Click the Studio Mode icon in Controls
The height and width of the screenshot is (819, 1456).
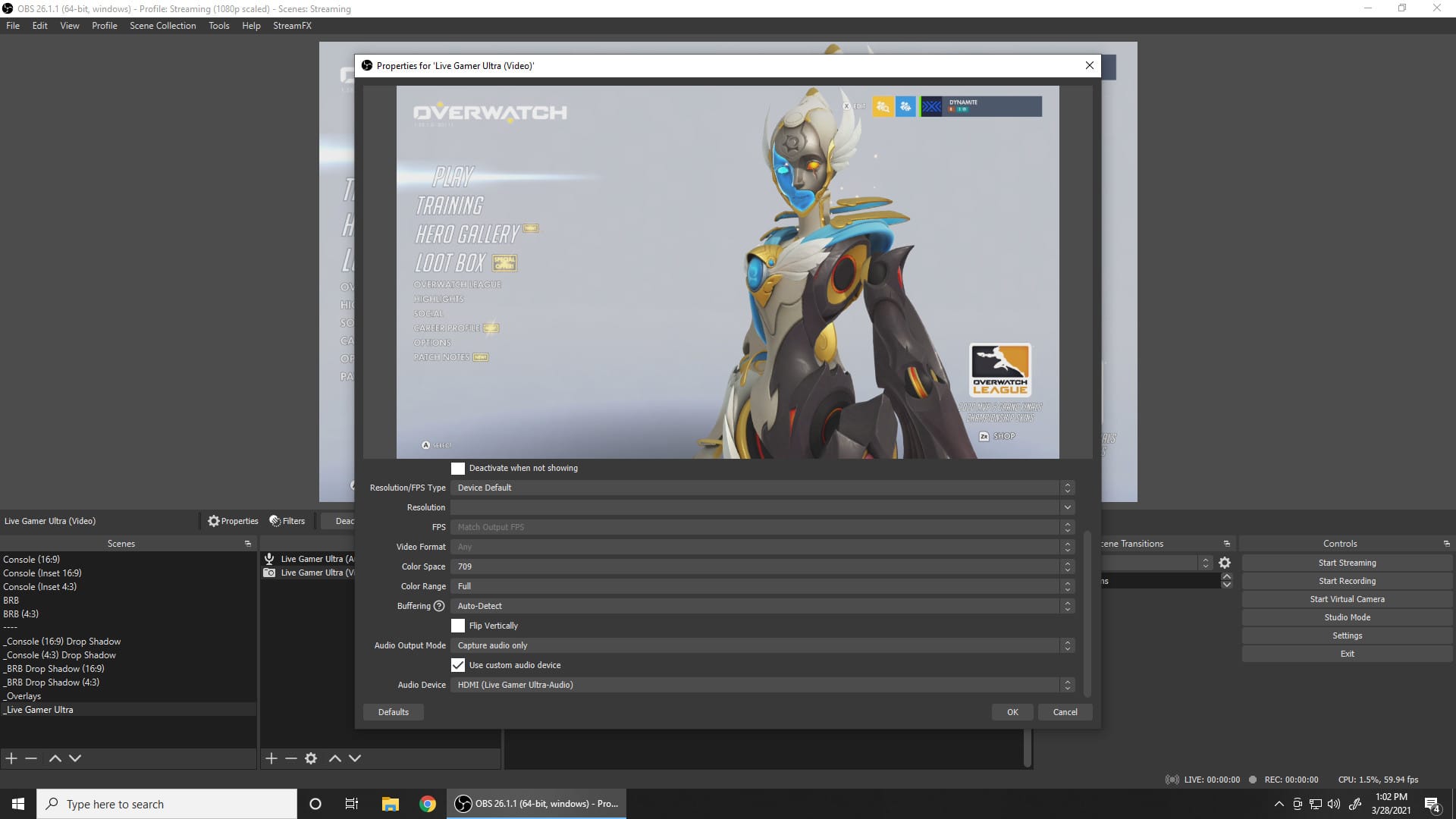click(1347, 617)
